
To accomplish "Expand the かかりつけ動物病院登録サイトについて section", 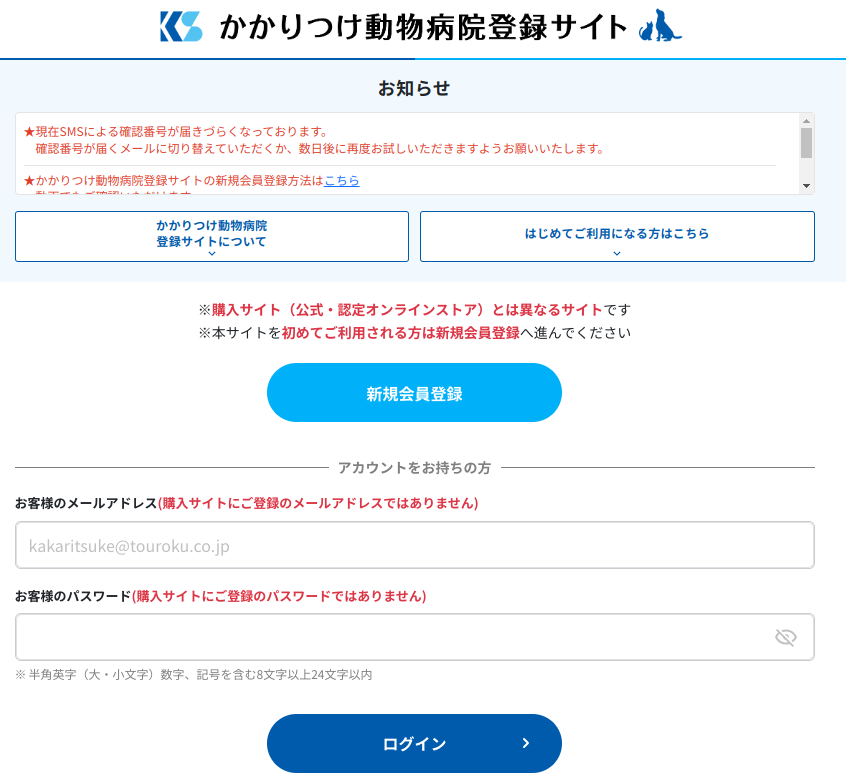I will point(212,234).
